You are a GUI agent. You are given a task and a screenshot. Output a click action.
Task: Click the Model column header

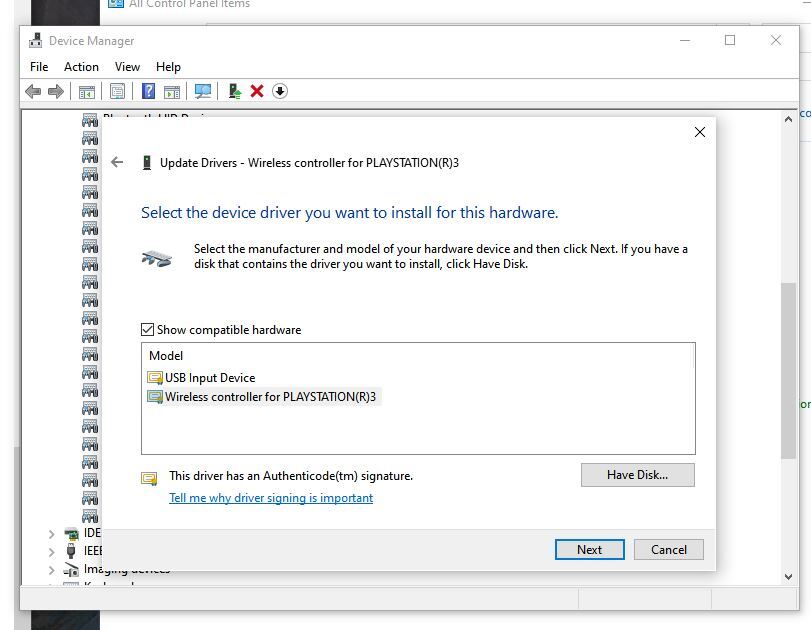click(x=166, y=356)
